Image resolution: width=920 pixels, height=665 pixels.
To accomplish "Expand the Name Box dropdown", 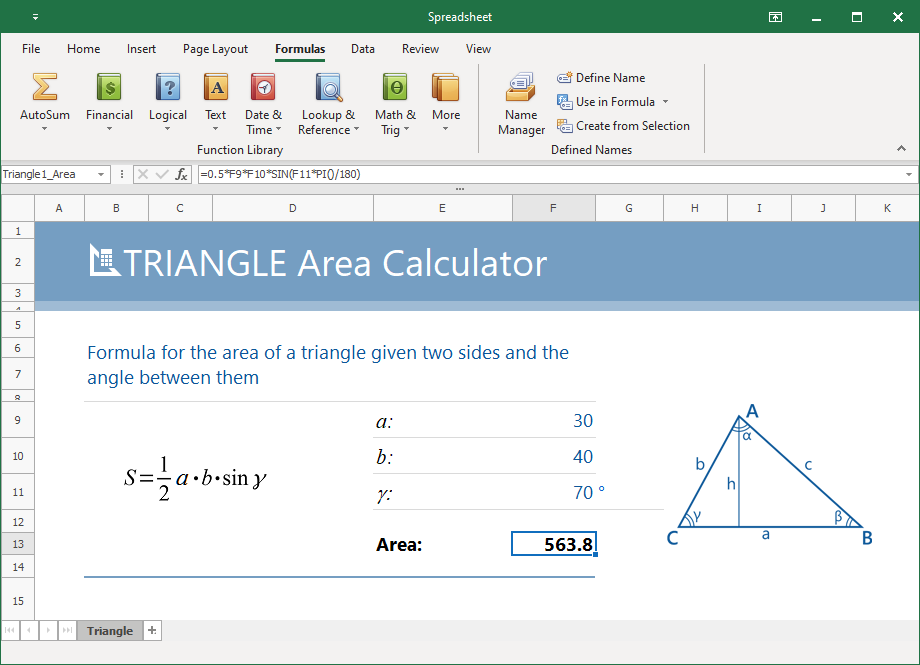I will pyautogui.click(x=101, y=174).
